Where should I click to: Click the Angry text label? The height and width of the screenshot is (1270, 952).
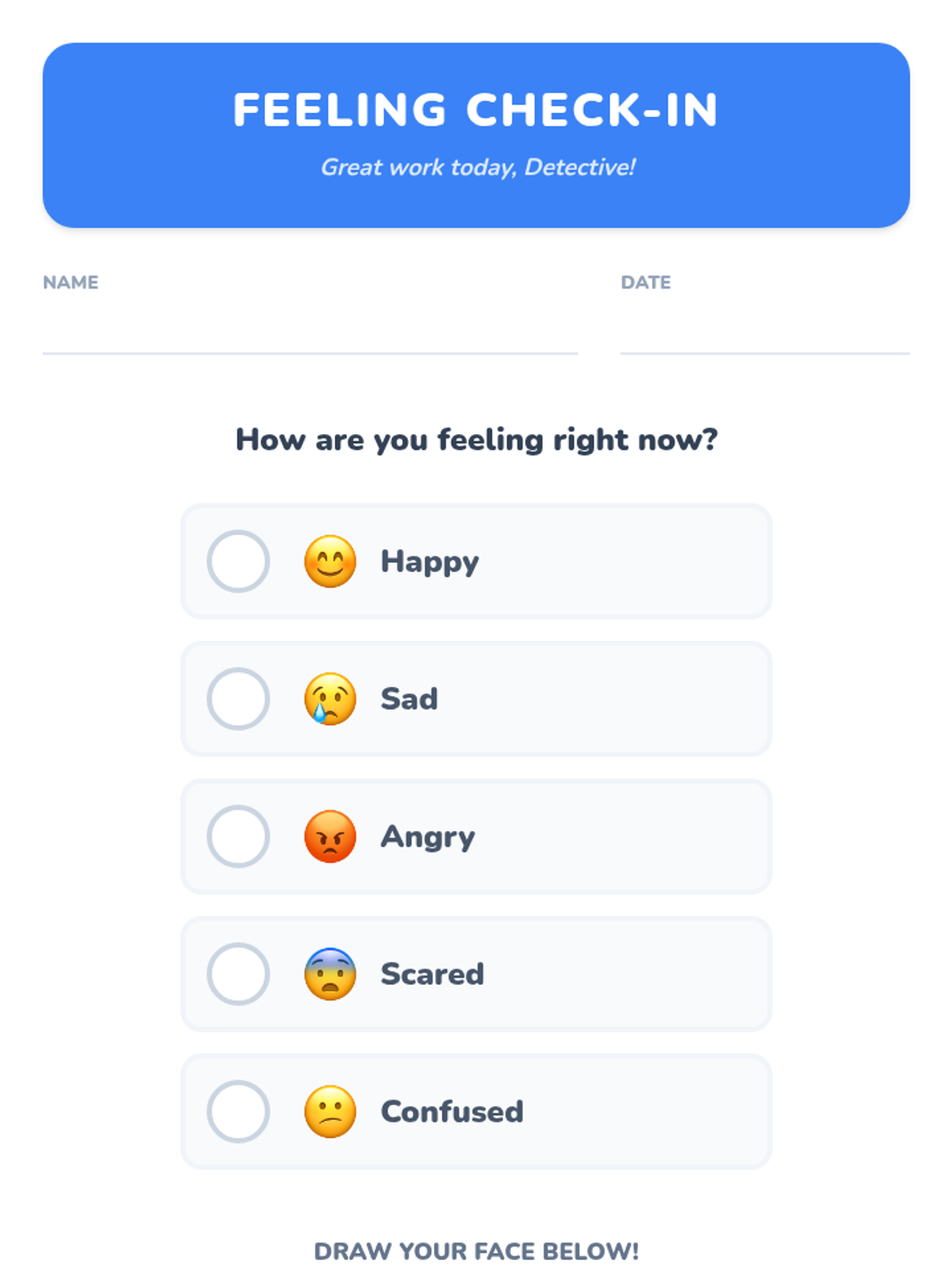(x=428, y=837)
